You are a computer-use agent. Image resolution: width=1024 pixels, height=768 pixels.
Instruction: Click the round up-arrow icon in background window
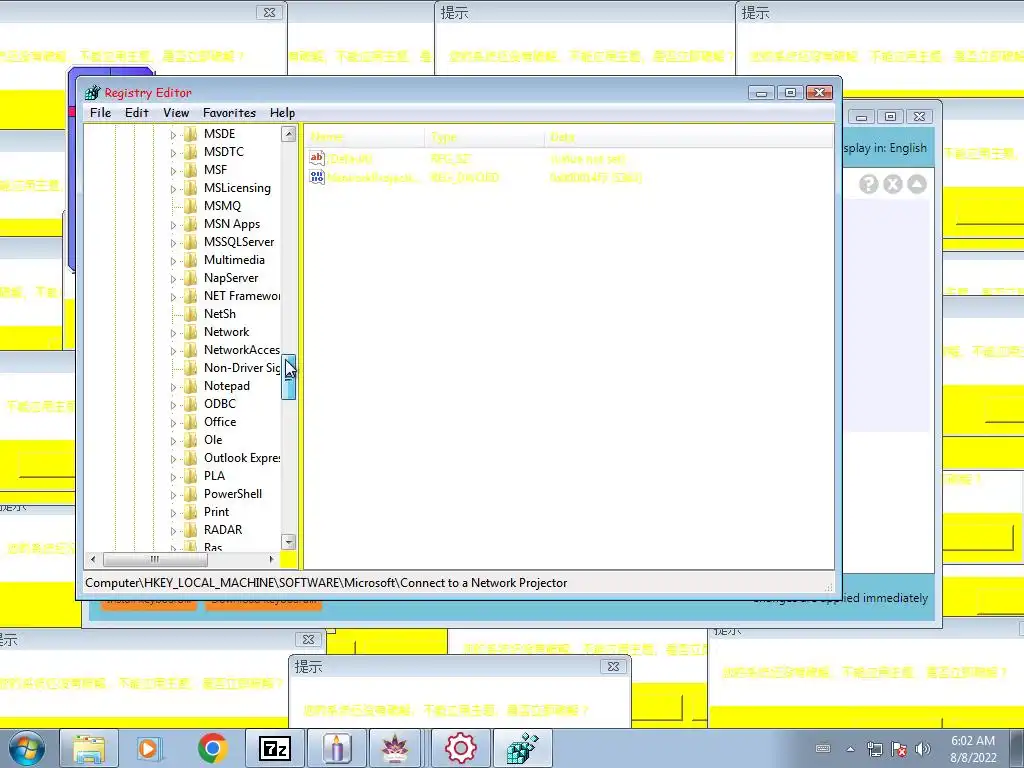[x=916, y=184]
